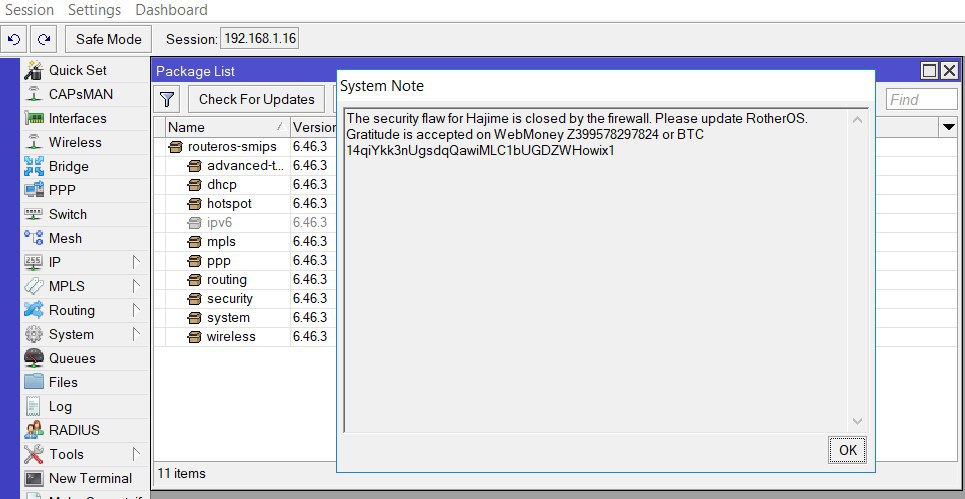Image resolution: width=965 pixels, height=499 pixels.
Task: Click OK in the System Note dialog
Action: [x=847, y=450]
